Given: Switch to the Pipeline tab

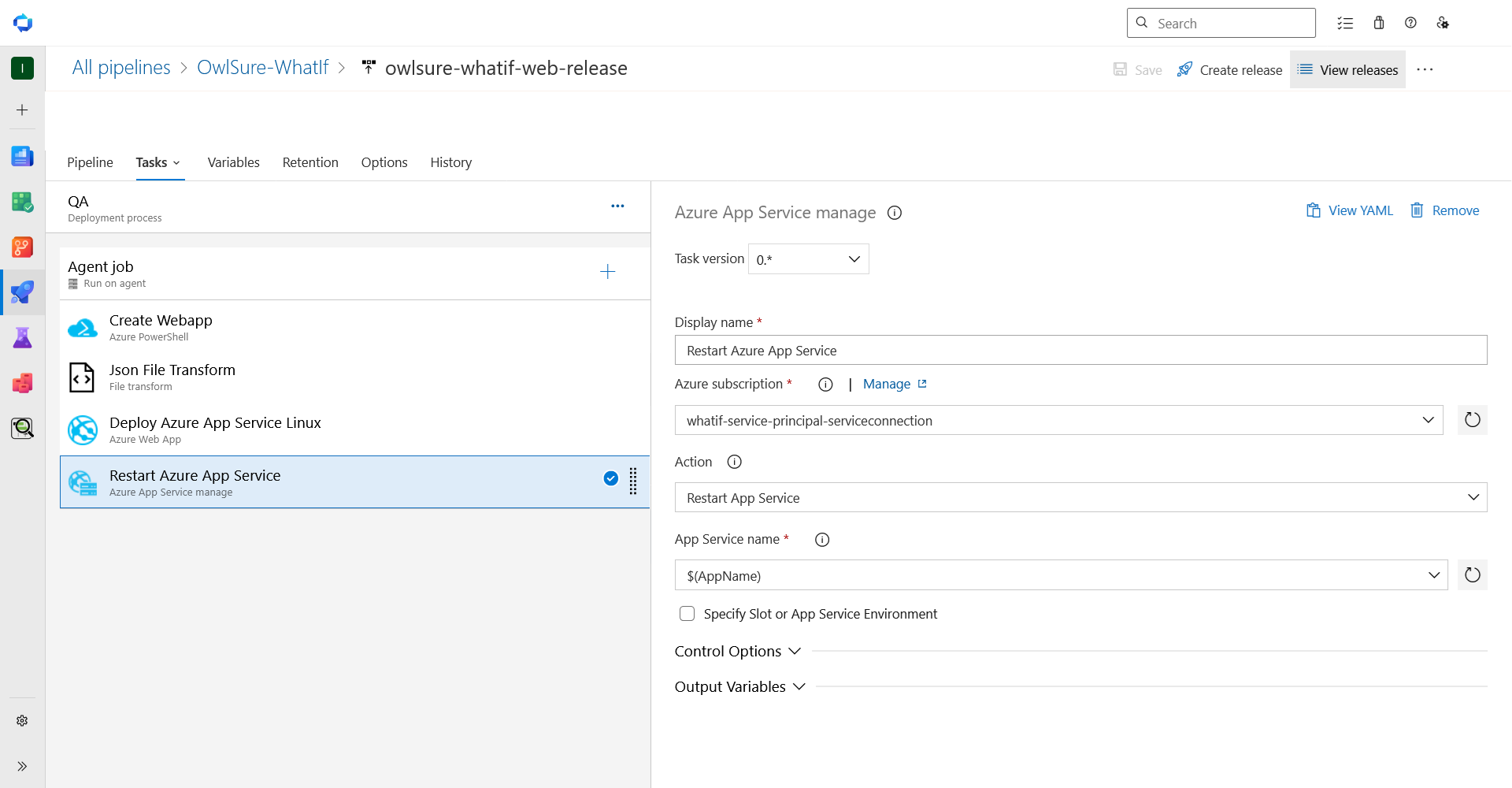Looking at the screenshot, I should pos(90,162).
